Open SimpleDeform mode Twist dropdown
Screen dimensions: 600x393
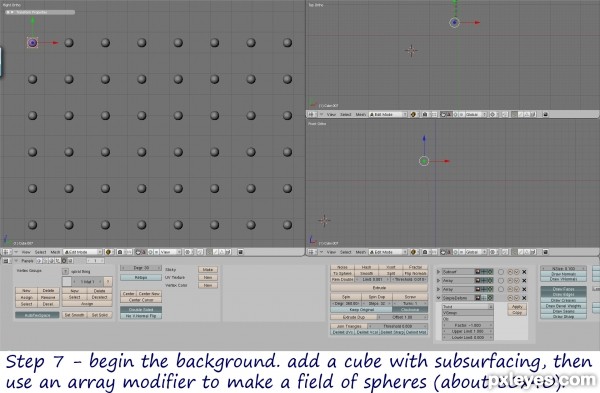(x=468, y=307)
